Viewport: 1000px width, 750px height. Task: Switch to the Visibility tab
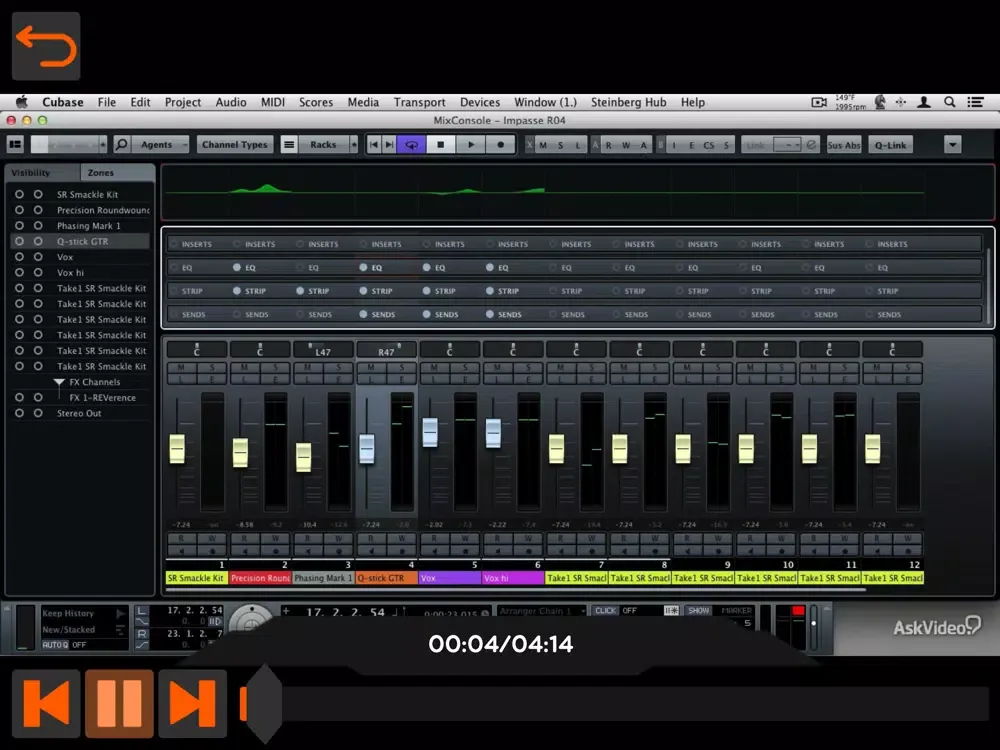click(42, 172)
